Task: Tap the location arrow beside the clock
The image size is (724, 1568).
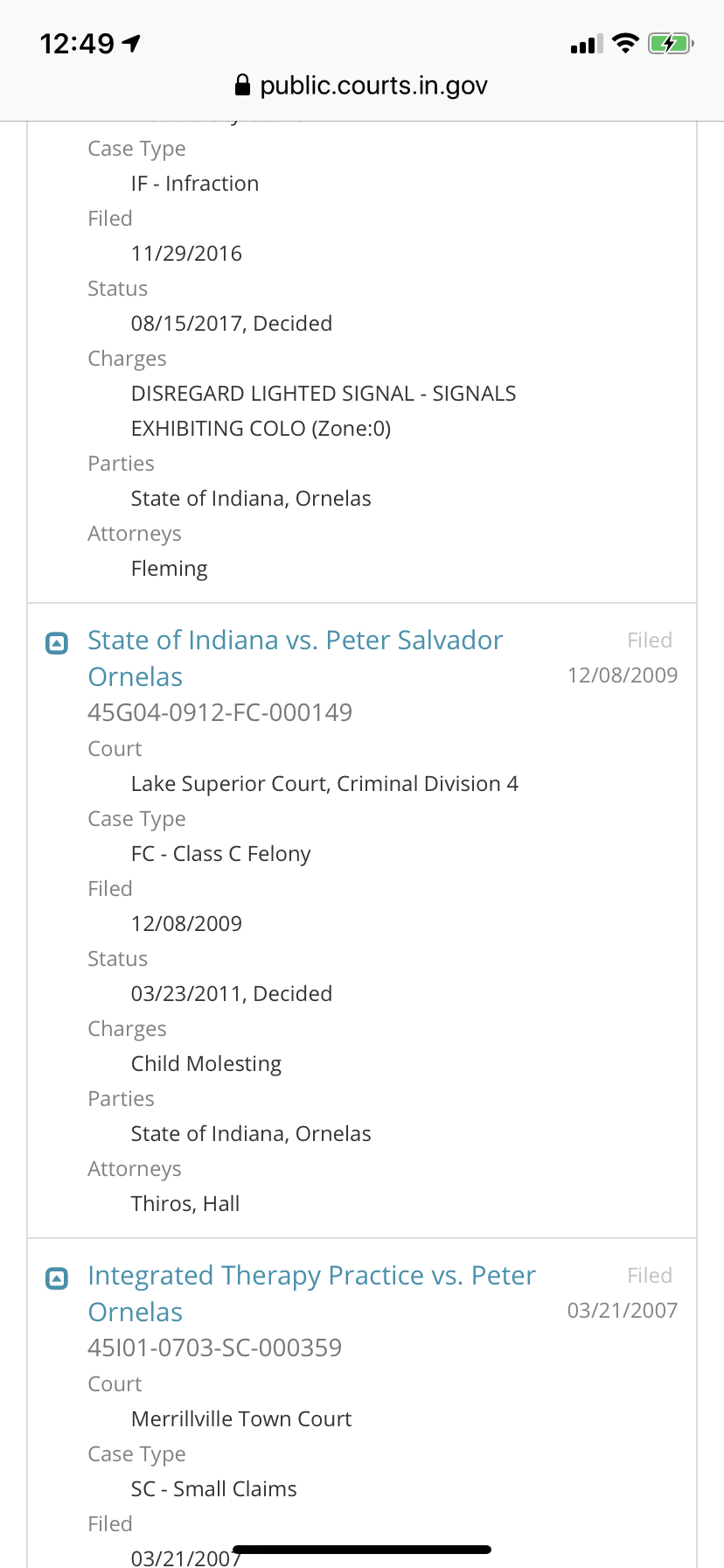Action: pos(132,43)
